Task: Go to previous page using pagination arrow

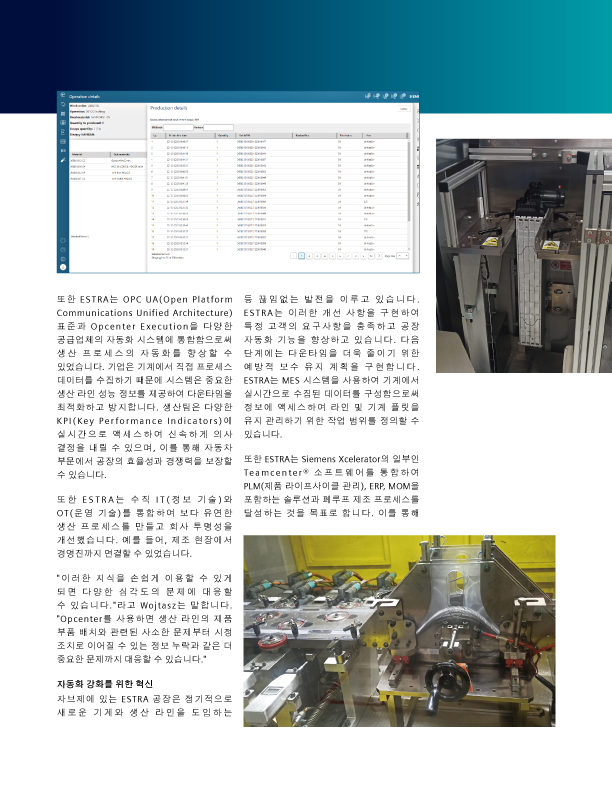Action: point(294,256)
